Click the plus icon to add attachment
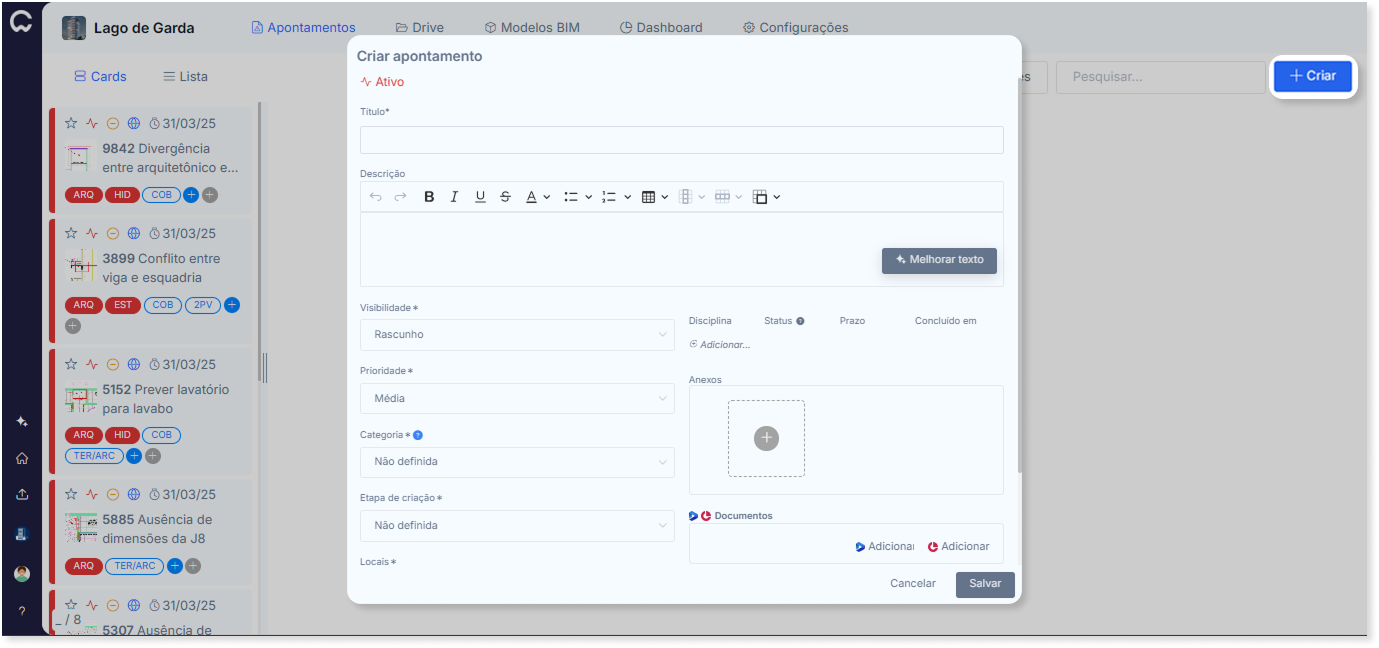The height and width of the screenshot is (648, 1379). coord(766,438)
